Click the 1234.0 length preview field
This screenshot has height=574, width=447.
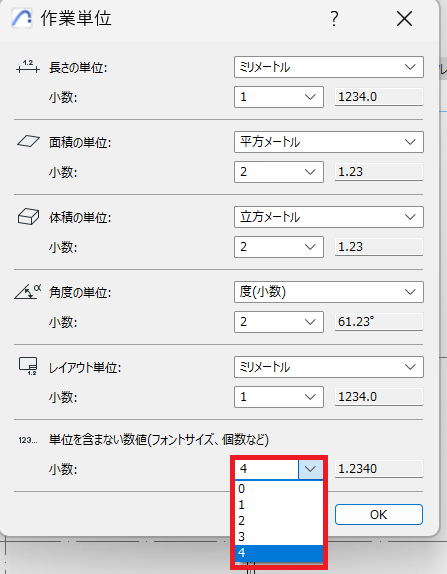tap(379, 97)
